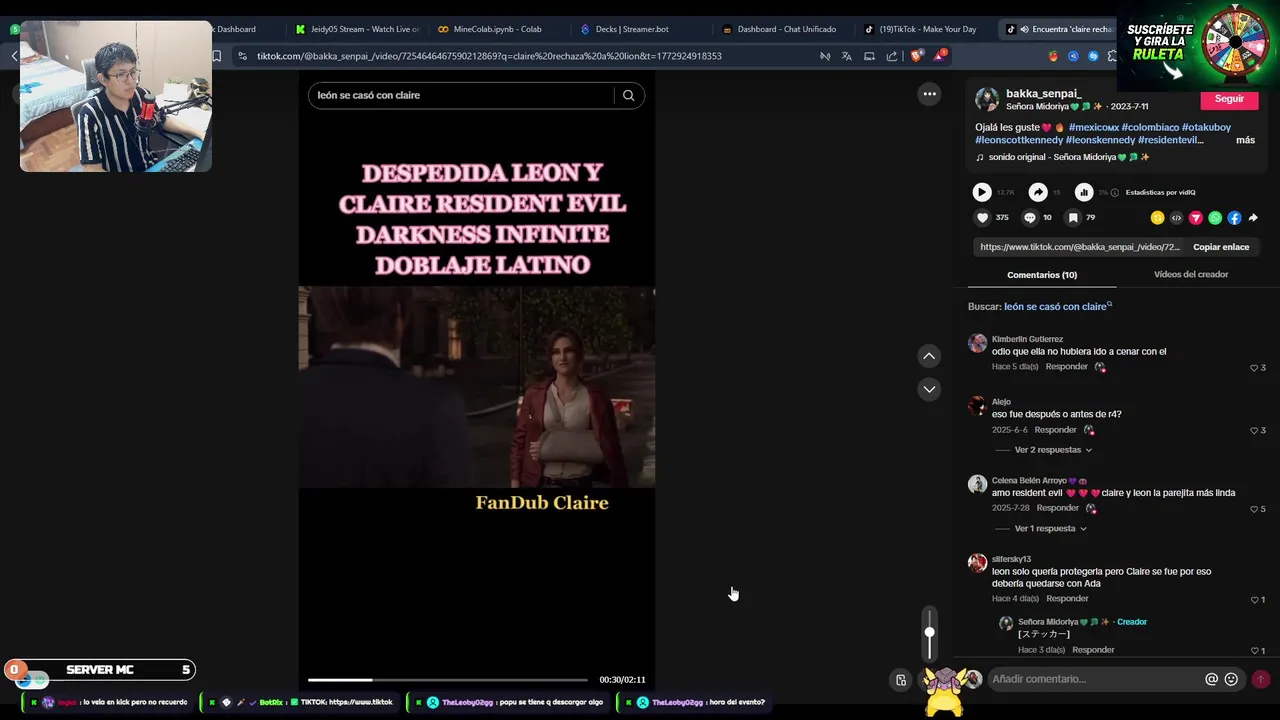Image resolution: width=1280 pixels, height=720 pixels.
Task: Click the #mexicomx hashtag
Action: point(1094,127)
